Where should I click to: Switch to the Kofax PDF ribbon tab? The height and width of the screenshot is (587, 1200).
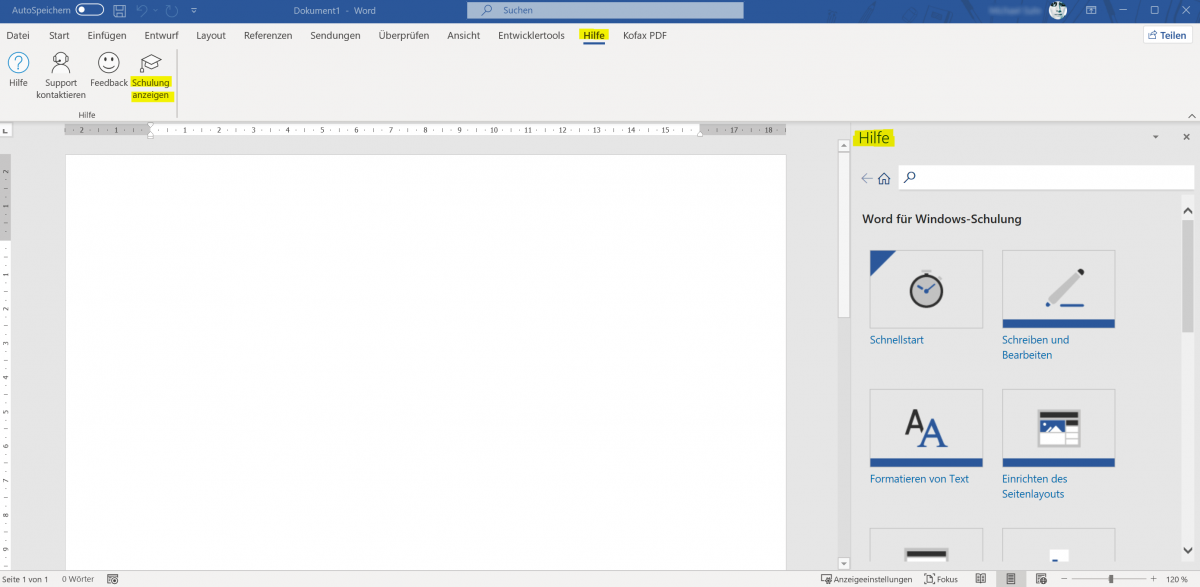pos(644,35)
